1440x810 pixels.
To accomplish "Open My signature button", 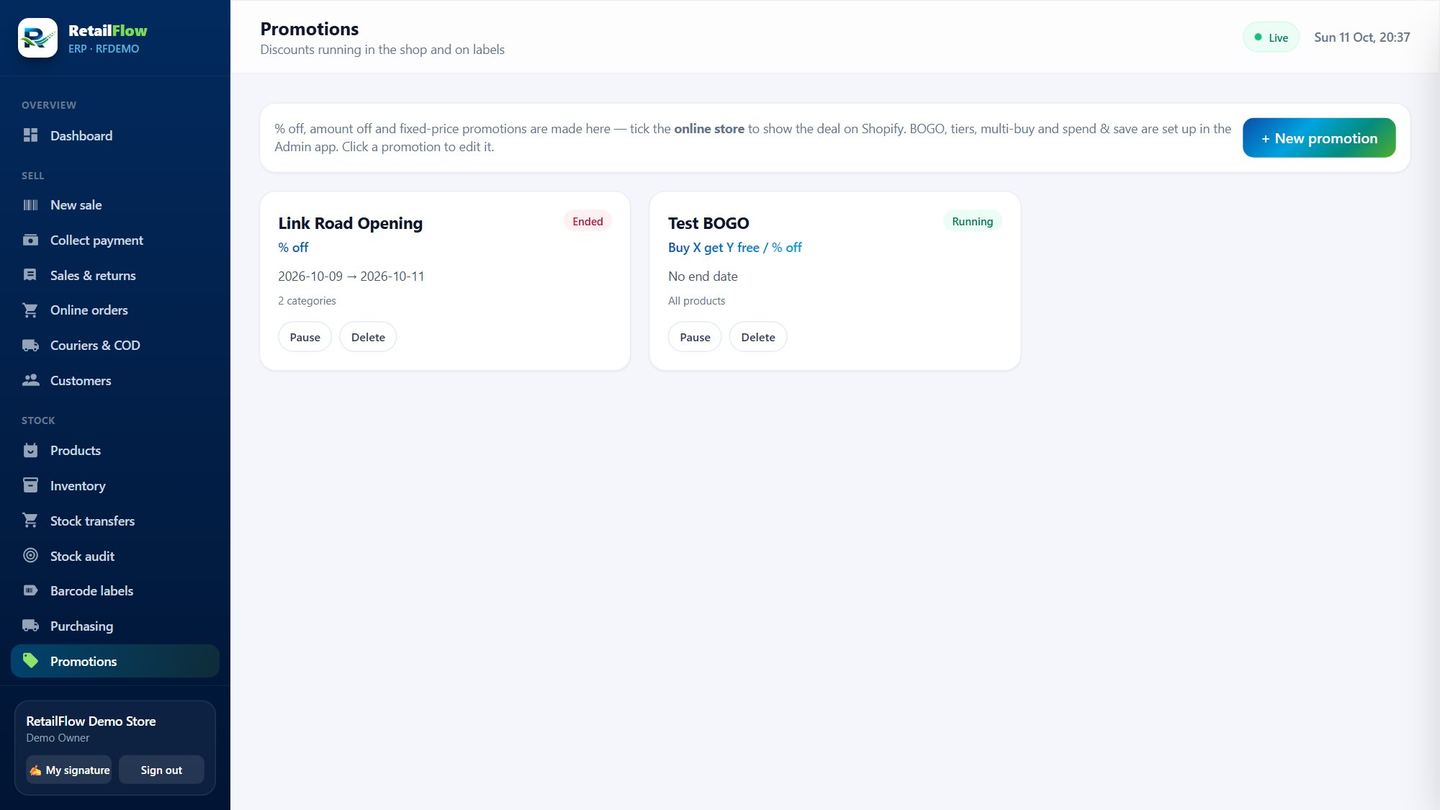I will click(x=68, y=770).
